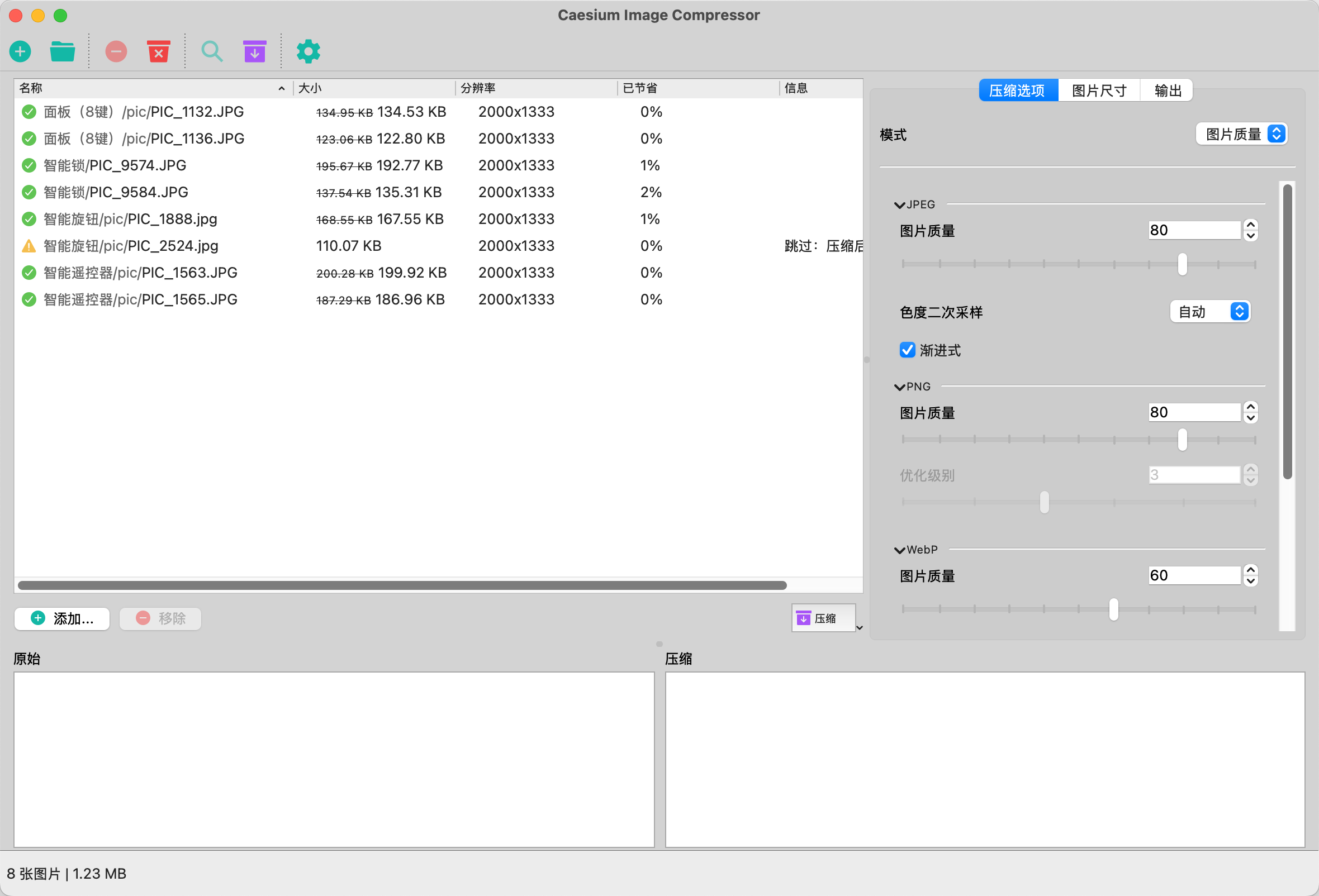Click the green check icon beside PIC_1565.JPG
1319x896 pixels.
click(x=29, y=299)
